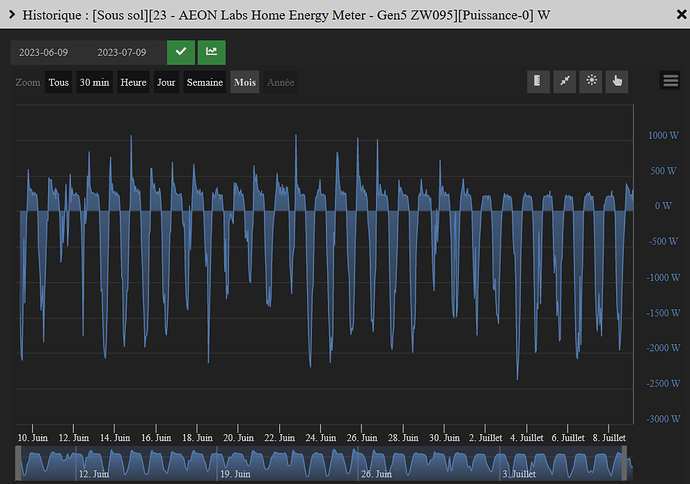Click the column chart type icon
The height and width of the screenshot is (484, 690).
539,82
